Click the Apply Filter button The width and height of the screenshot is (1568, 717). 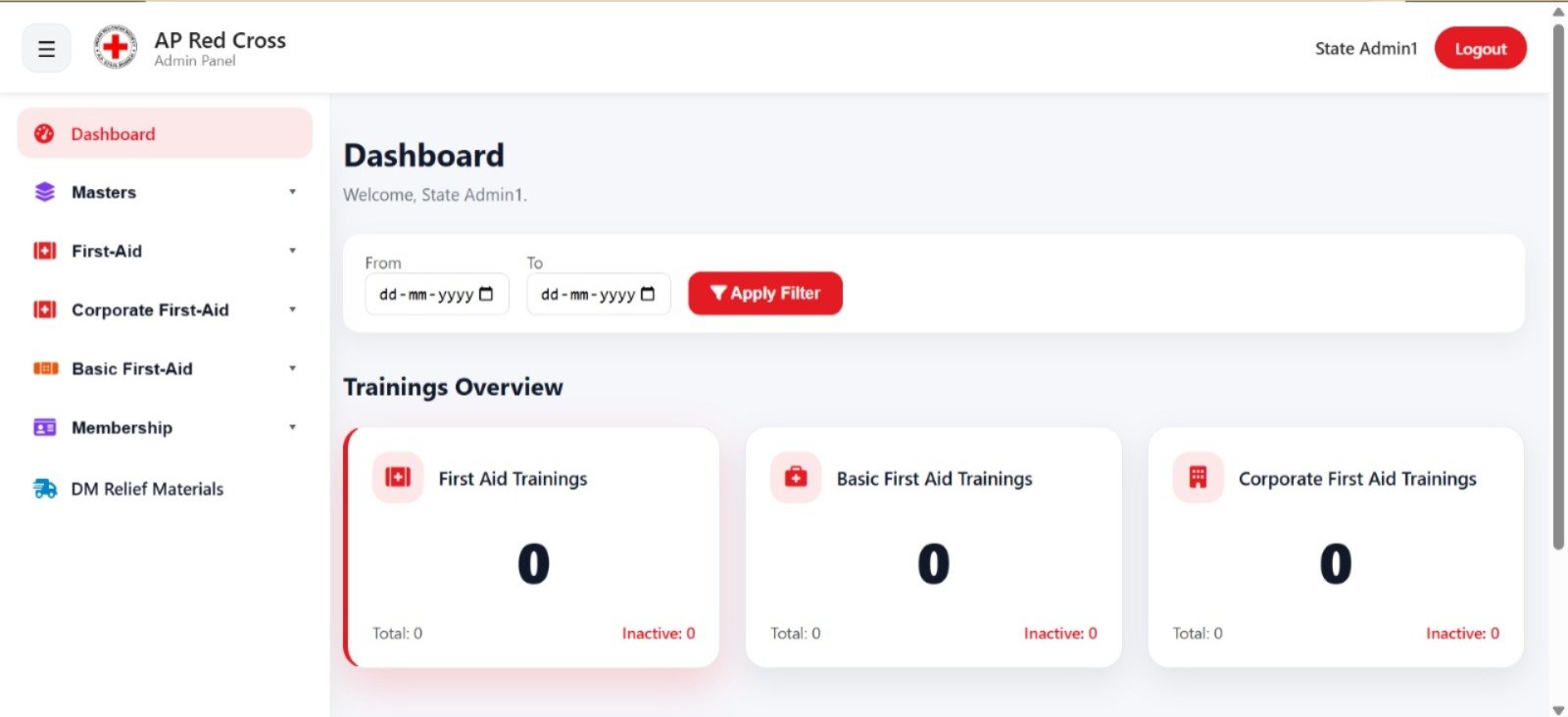pos(765,293)
